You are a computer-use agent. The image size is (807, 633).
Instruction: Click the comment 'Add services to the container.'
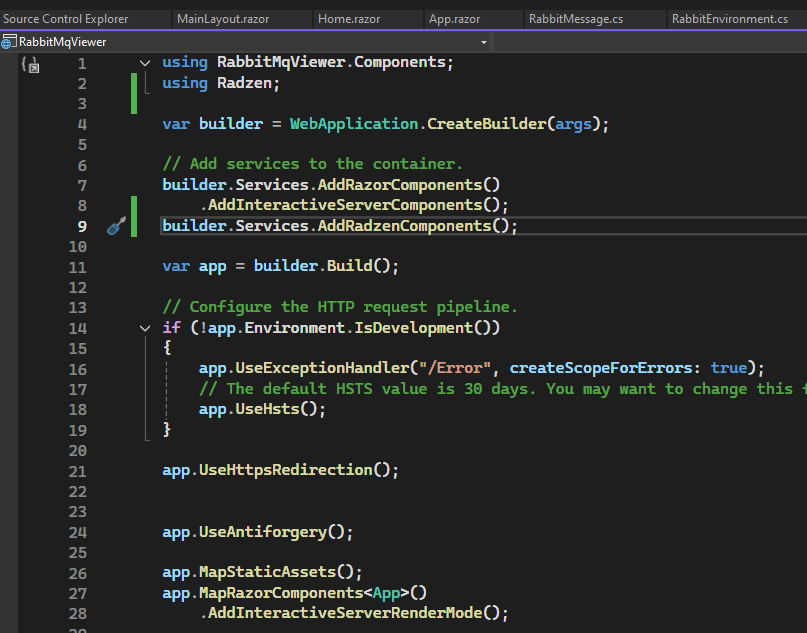point(312,164)
